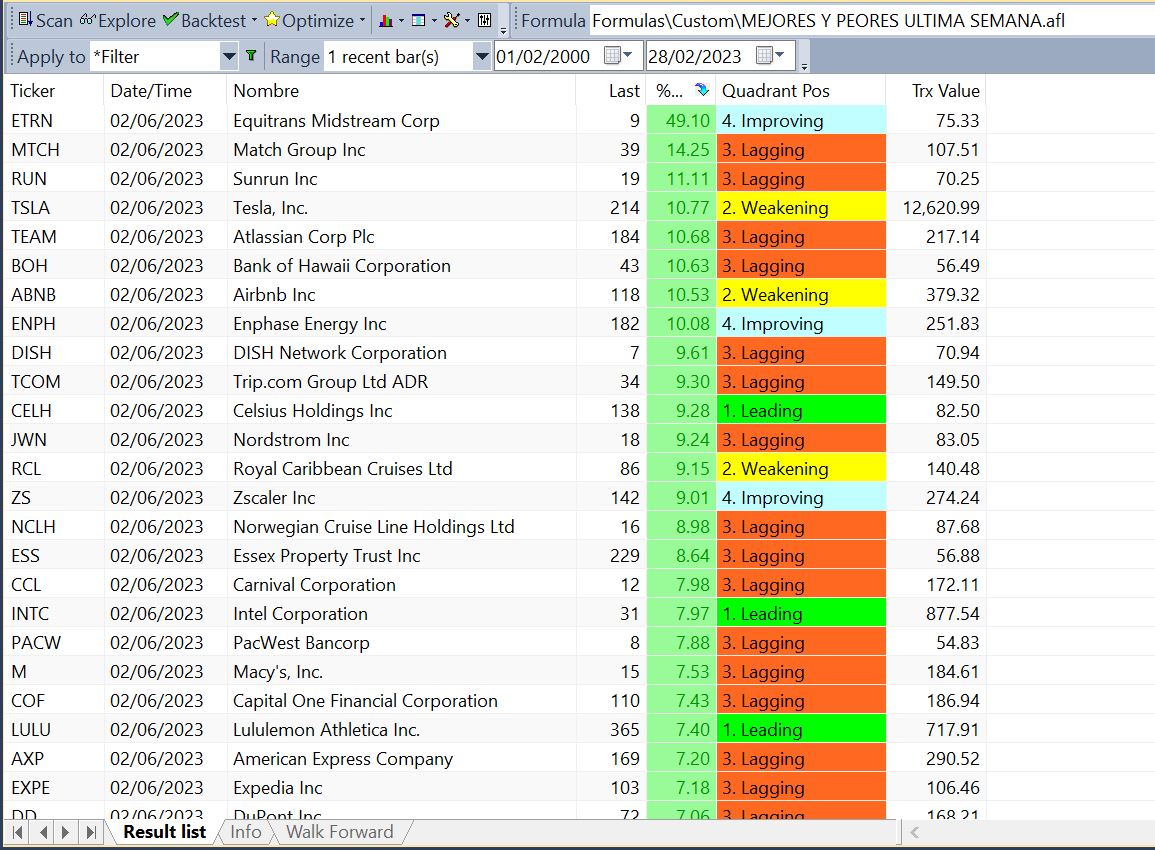Run the Scan analysis
1155x850 pixels.
pos(45,21)
